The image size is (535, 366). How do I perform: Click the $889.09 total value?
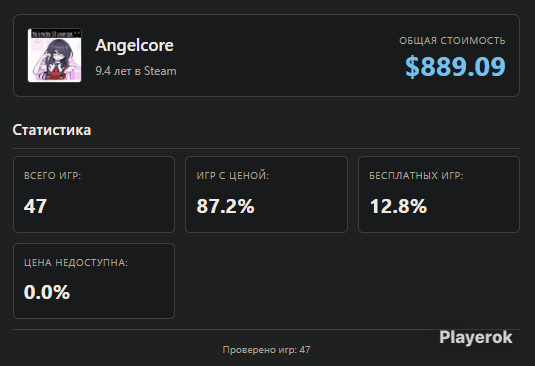[x=455, y=66]
